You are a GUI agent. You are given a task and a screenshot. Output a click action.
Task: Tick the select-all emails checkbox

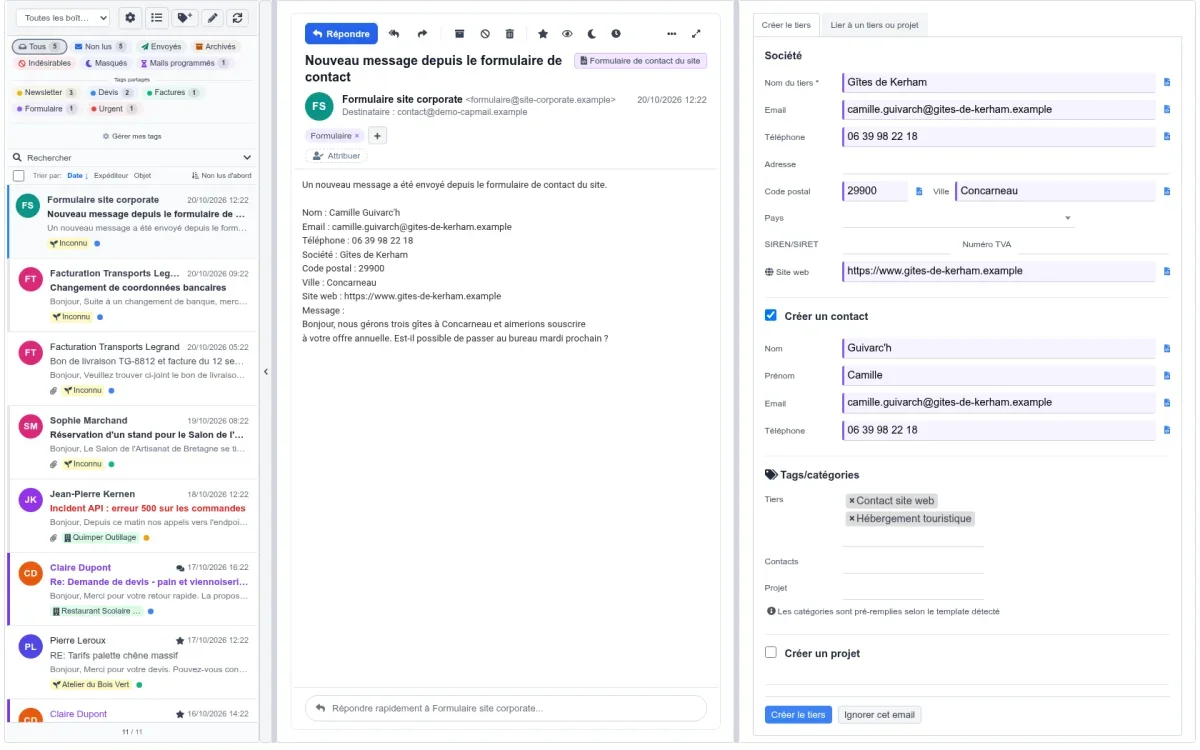click(18, 175)
